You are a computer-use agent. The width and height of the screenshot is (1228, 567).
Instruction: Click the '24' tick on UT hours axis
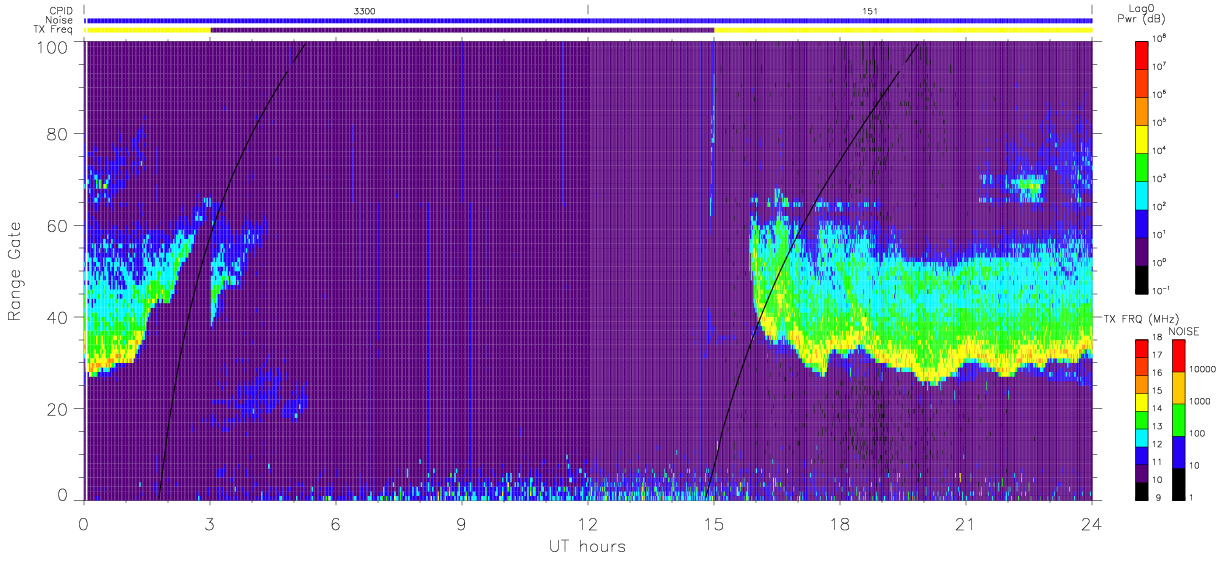pyautogui.click(x=1092, y=524)
